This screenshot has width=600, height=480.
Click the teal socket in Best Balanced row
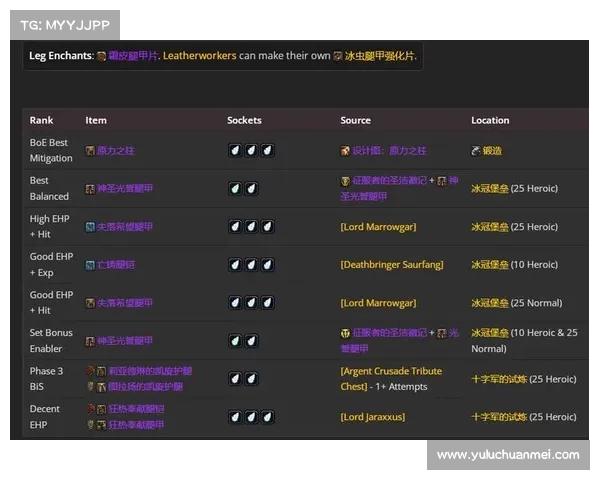[235, 188]
